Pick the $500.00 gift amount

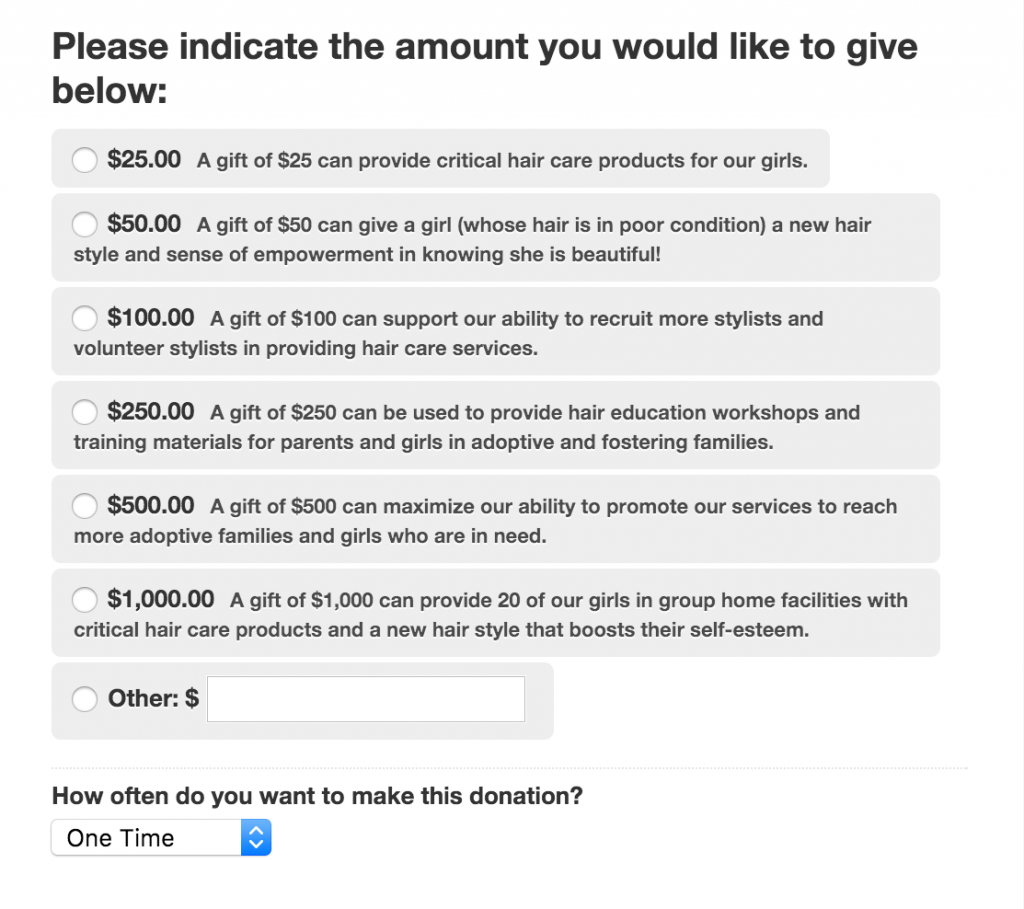pyautogui.click(x=84, y=506)
